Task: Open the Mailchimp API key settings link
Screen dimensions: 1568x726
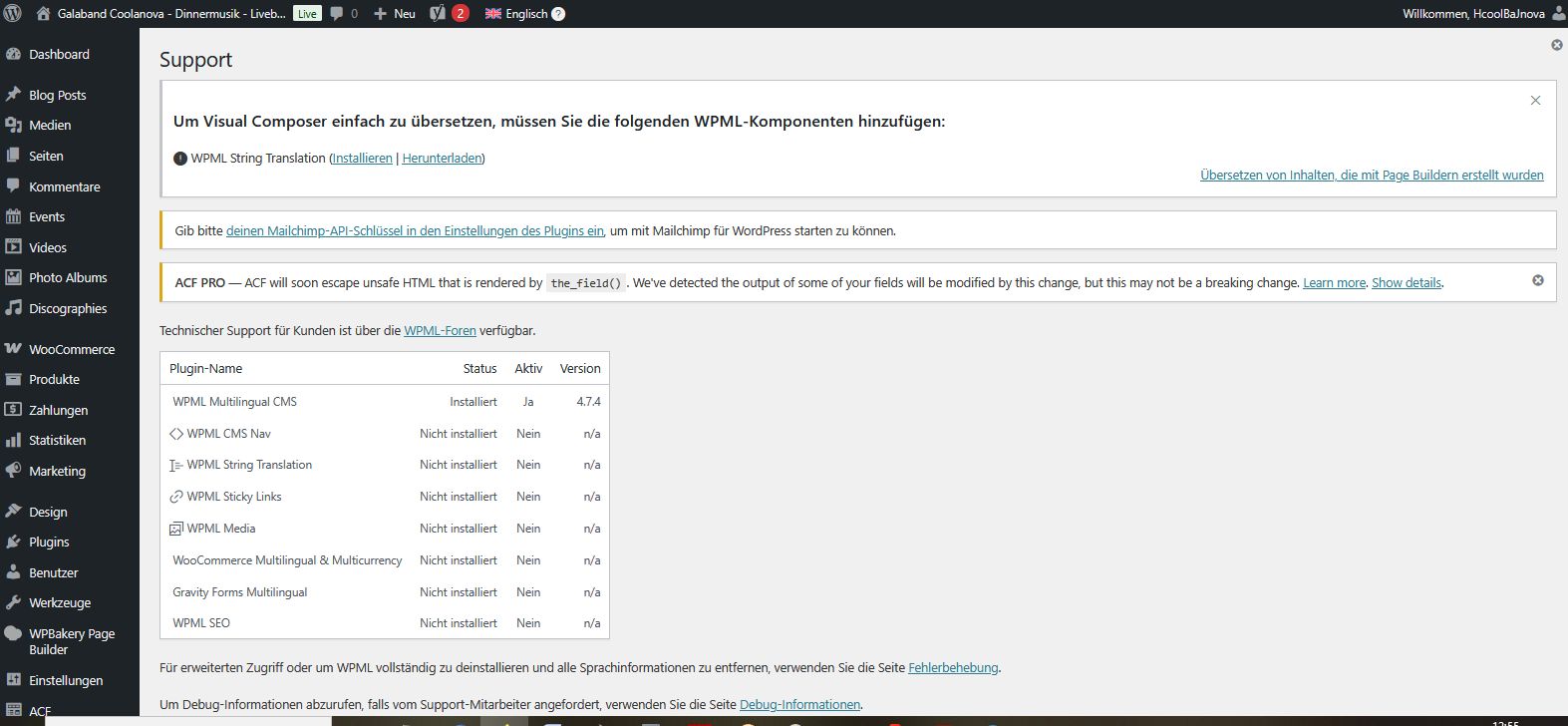Action: [415, 231]
